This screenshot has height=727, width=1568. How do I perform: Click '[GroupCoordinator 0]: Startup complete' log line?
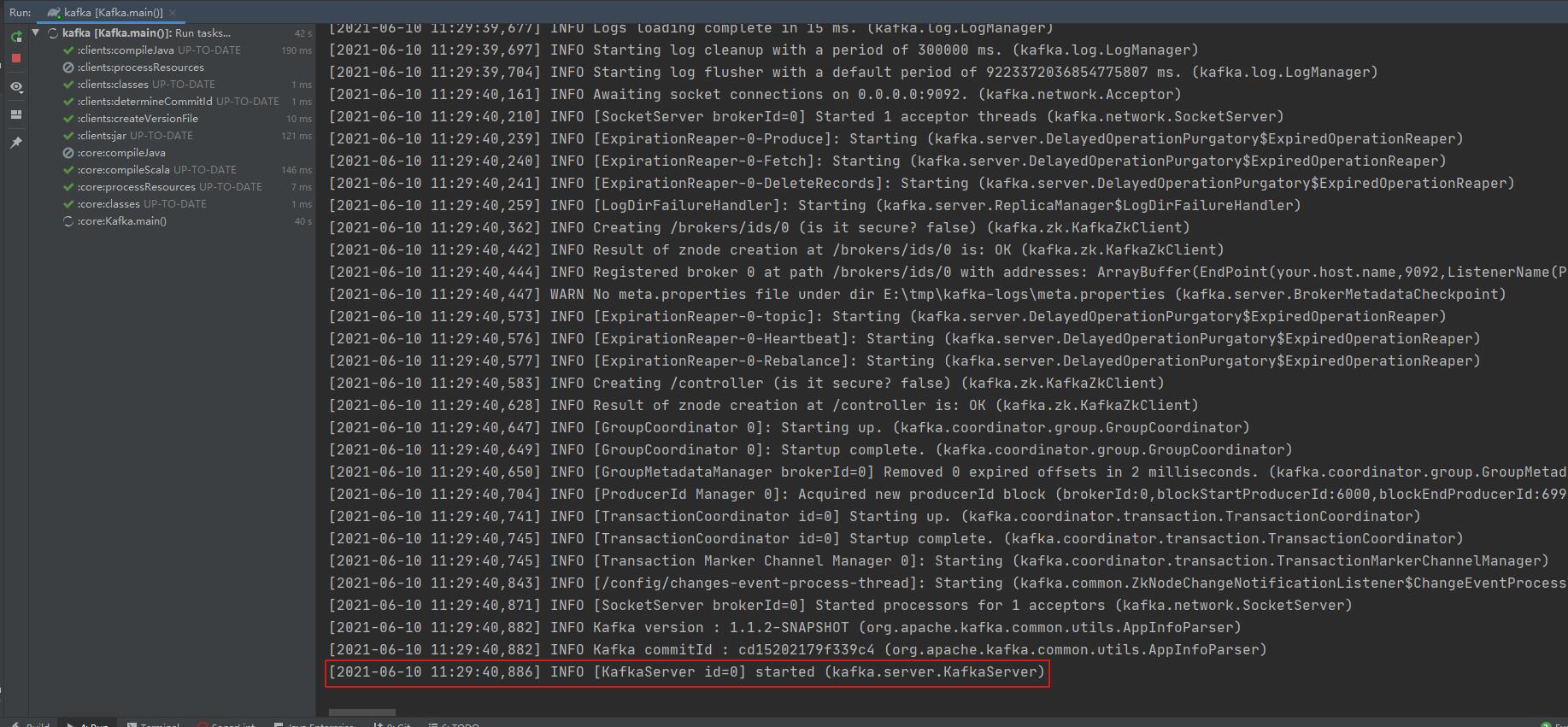[x=811, y=450]
